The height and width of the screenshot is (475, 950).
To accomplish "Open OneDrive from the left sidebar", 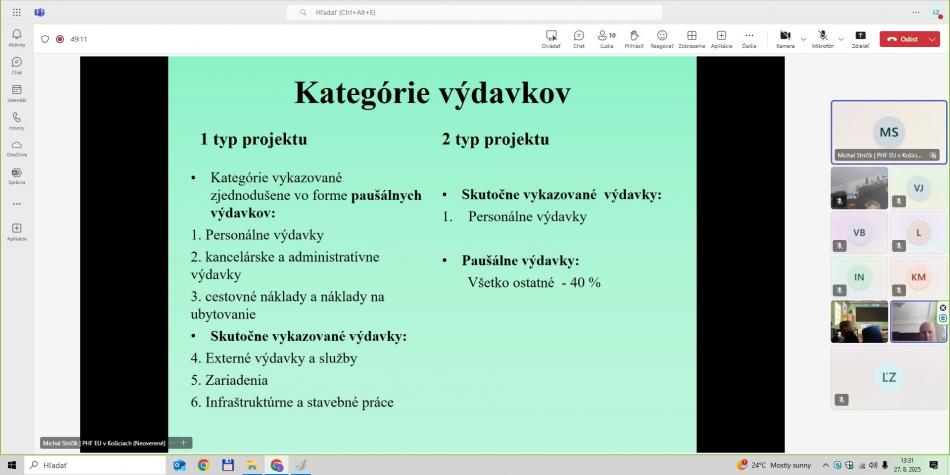I will tap(16, 148).
